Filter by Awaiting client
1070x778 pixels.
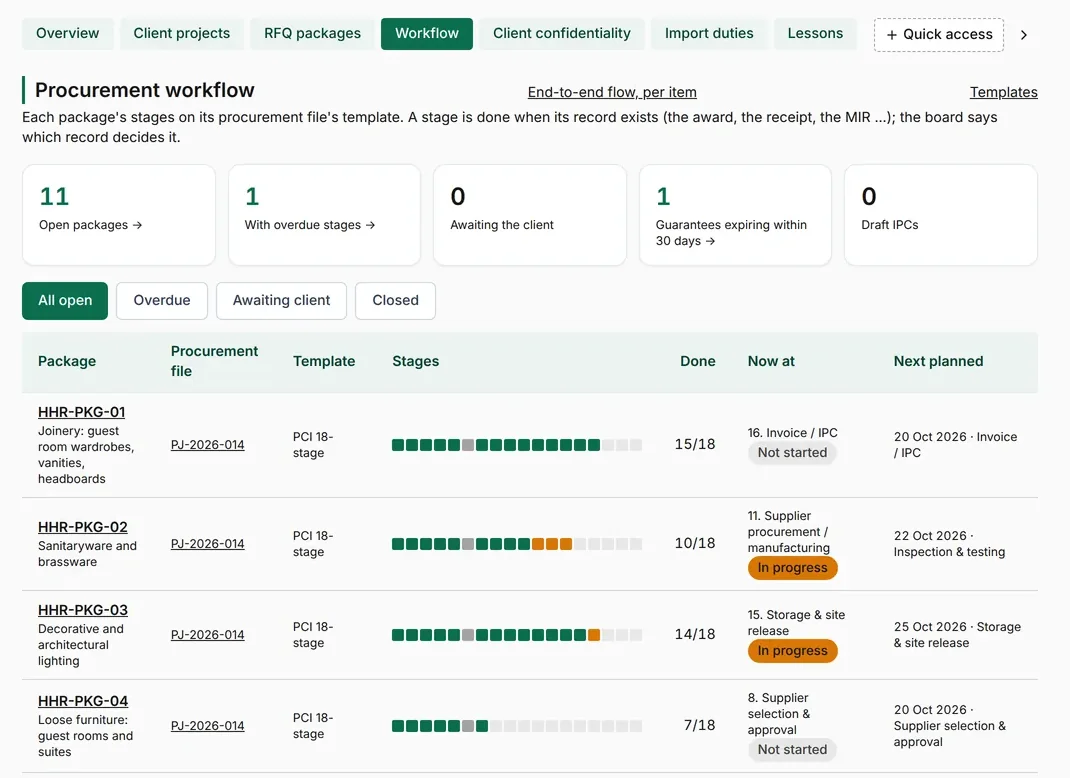click(x=281, y=301)
